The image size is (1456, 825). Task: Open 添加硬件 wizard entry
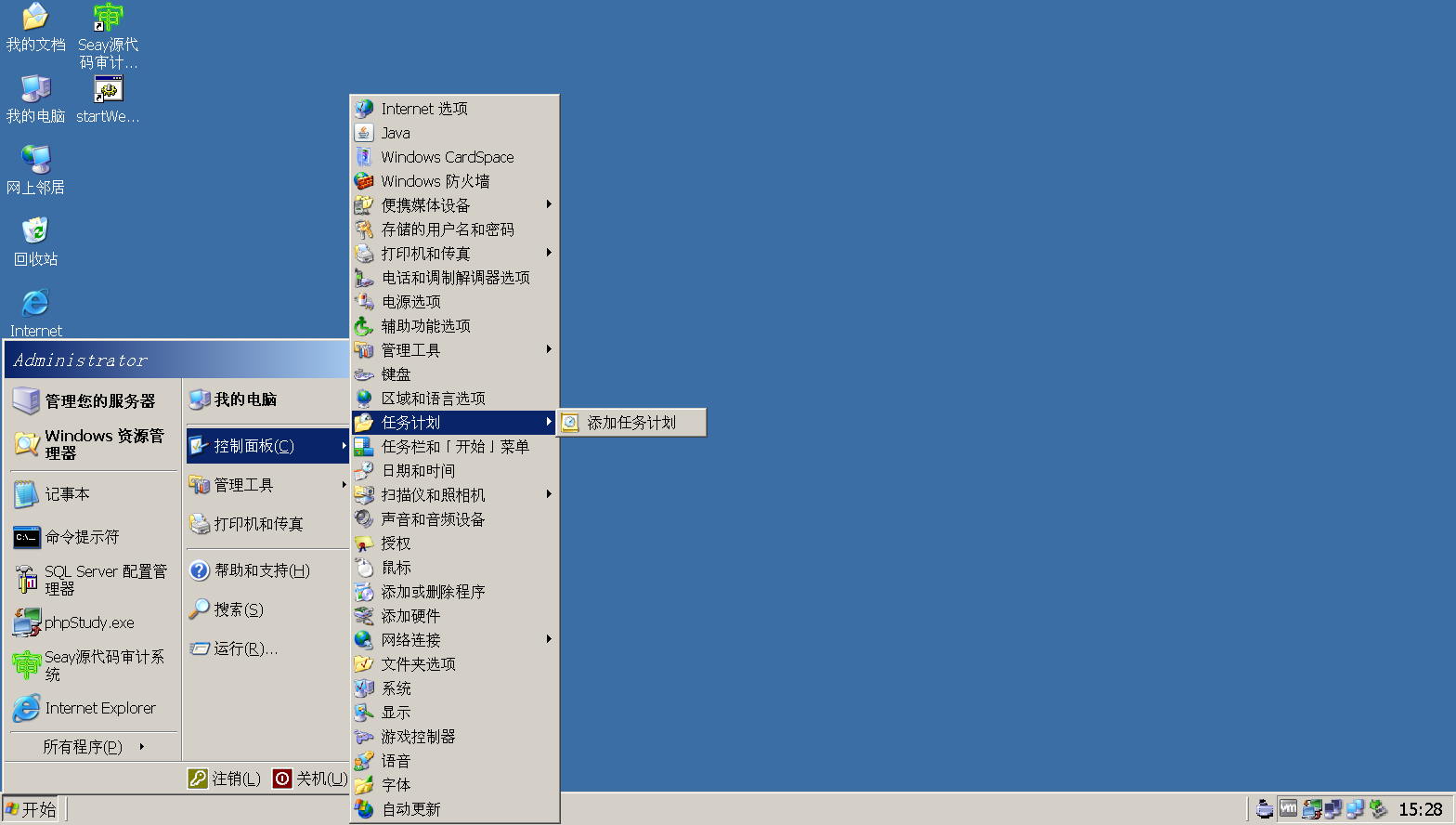pyautogui.click(x=455, y=616)
